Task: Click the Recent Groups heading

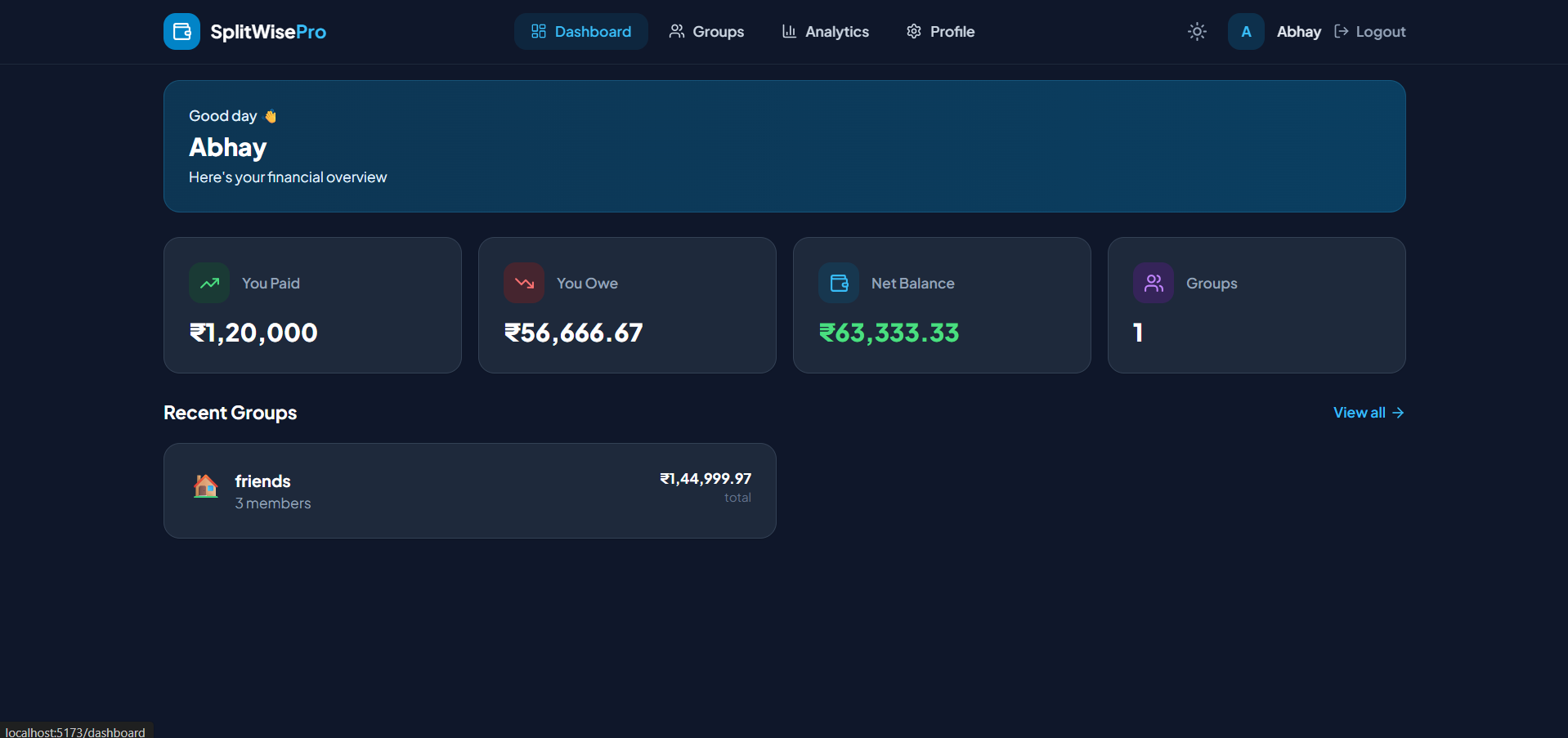Action: pos(231,413)
